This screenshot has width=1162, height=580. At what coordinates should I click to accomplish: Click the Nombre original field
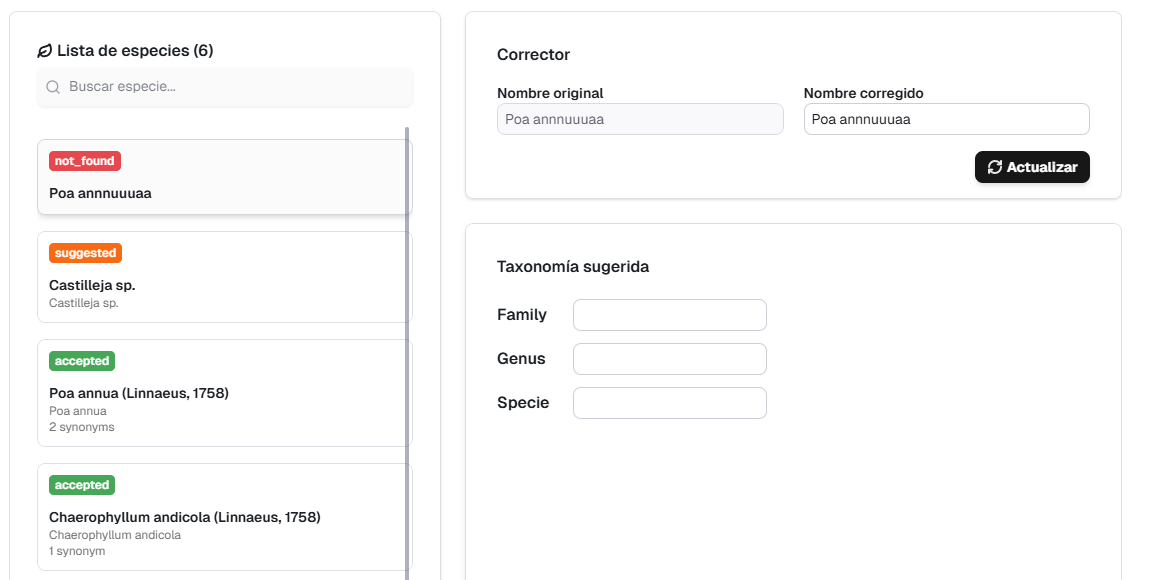(x=639, y=119)
